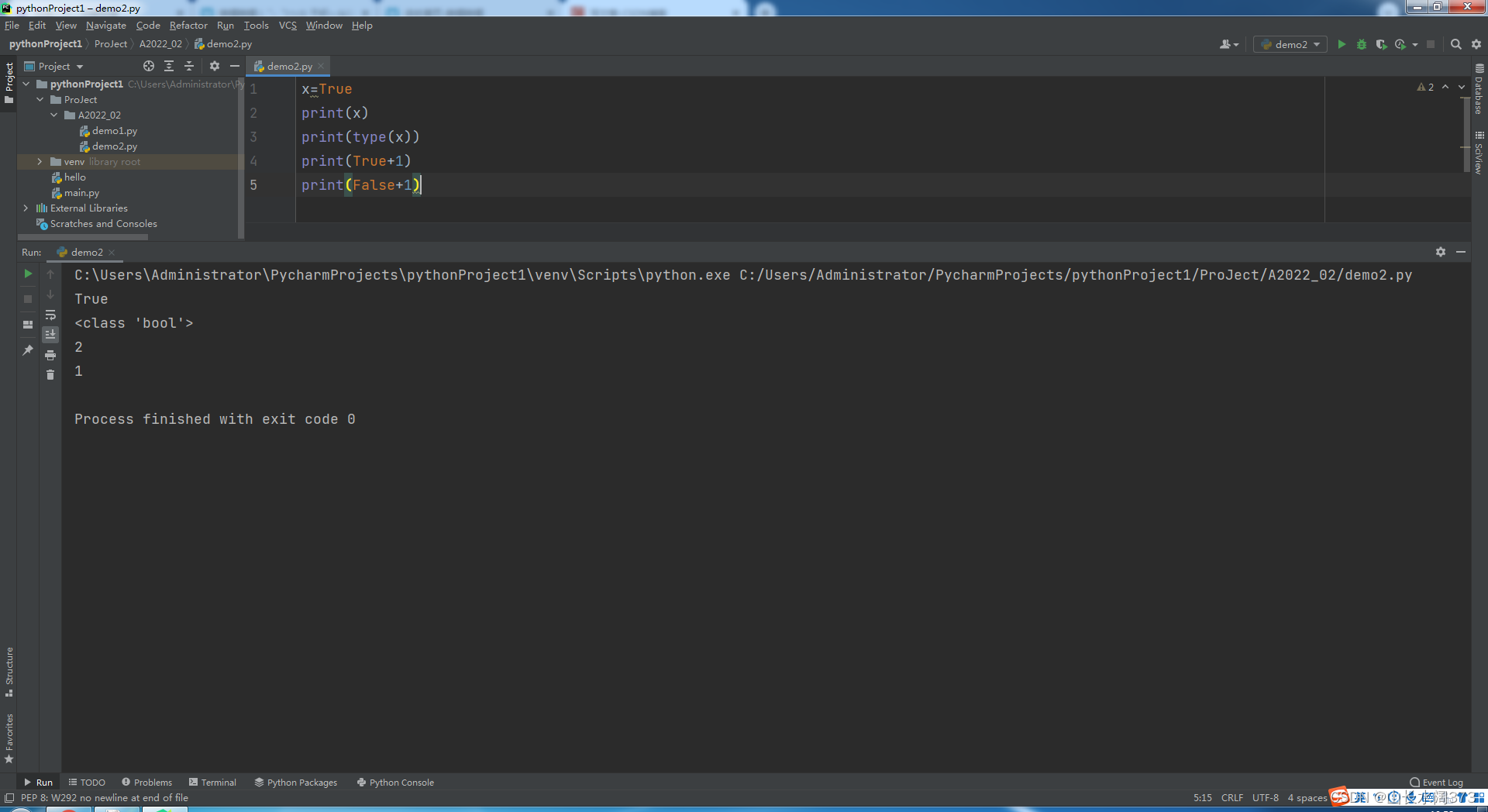Go to previous highlighted error arrow
The height and width of the screenshot is (812, 1488).
pyautogui.click(x=1445, y=87)
